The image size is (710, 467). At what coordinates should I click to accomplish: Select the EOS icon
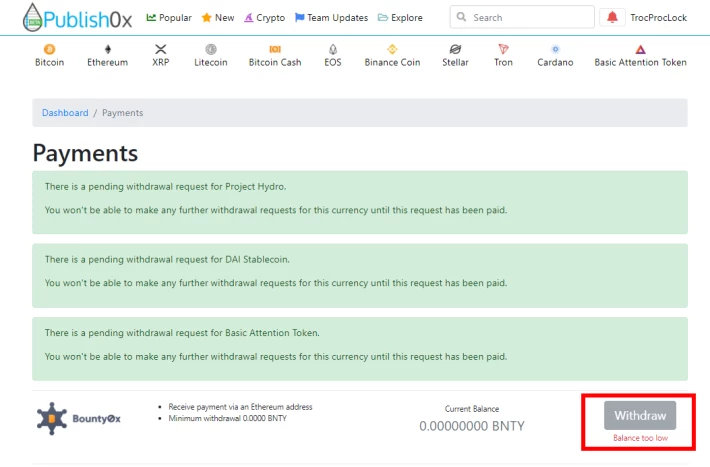333,49
